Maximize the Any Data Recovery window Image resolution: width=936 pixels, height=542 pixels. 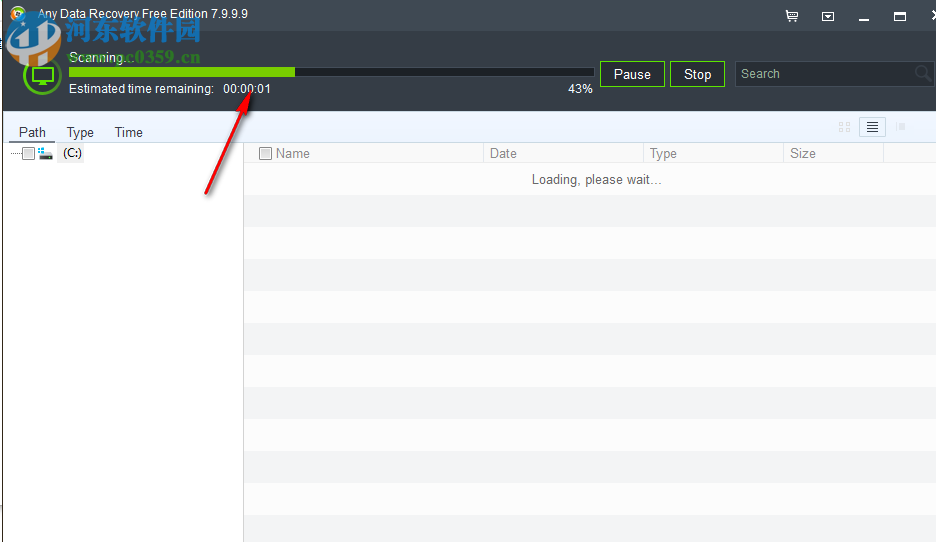900,17
